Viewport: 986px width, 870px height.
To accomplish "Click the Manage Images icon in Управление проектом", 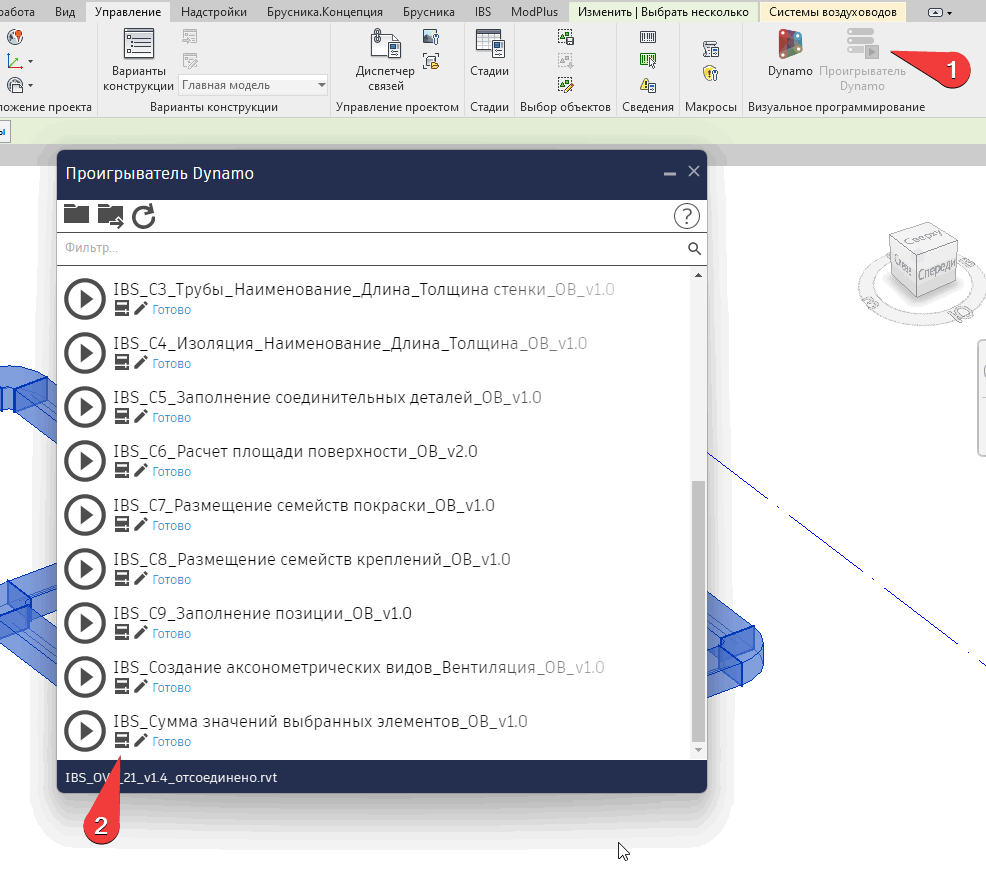I will 431,37.
